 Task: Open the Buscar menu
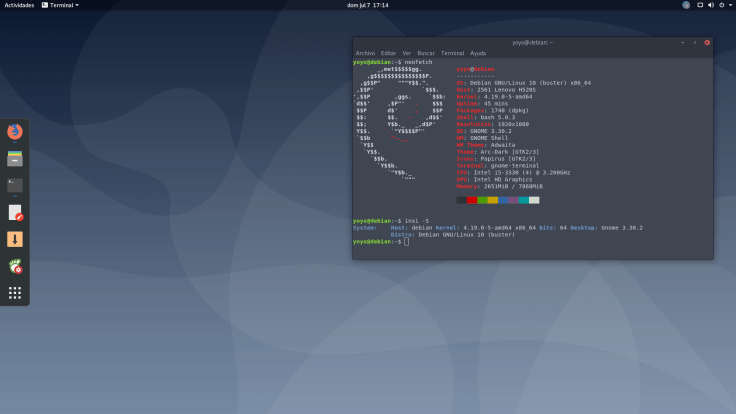point(426,53)
